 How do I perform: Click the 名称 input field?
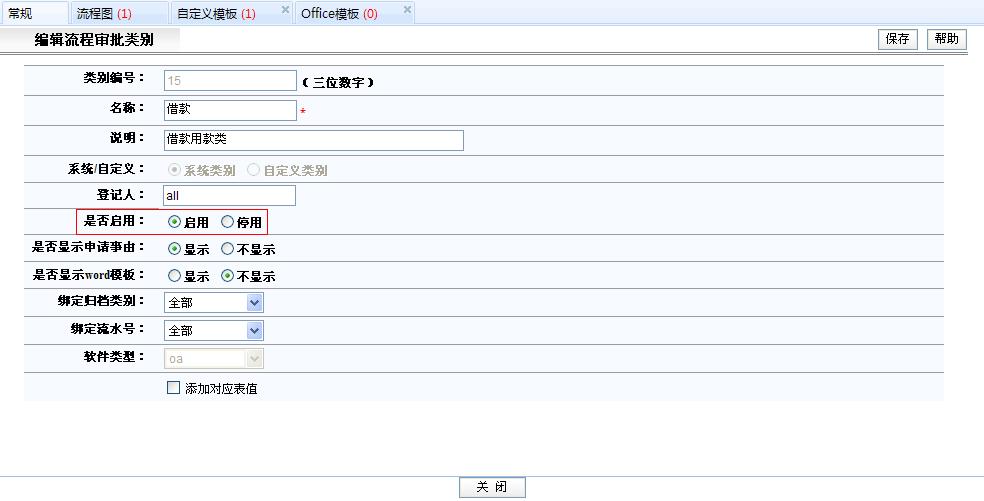[x=229, y=110]
